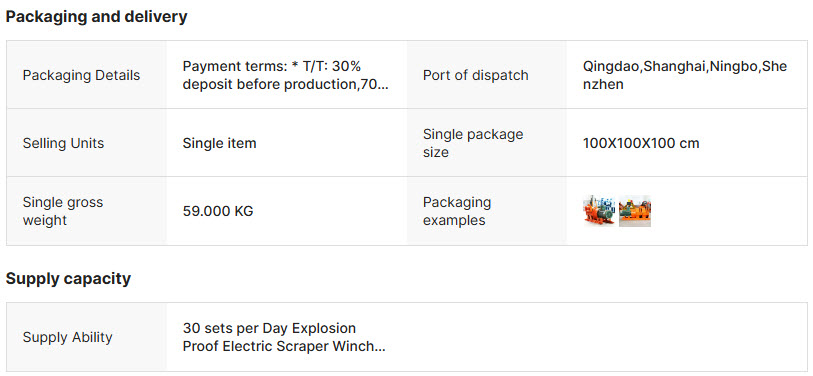This screenshot has width=813, height=376.
Task: Click the ellipsis after 'deposit before production,70'
Action: pos(382,86)
